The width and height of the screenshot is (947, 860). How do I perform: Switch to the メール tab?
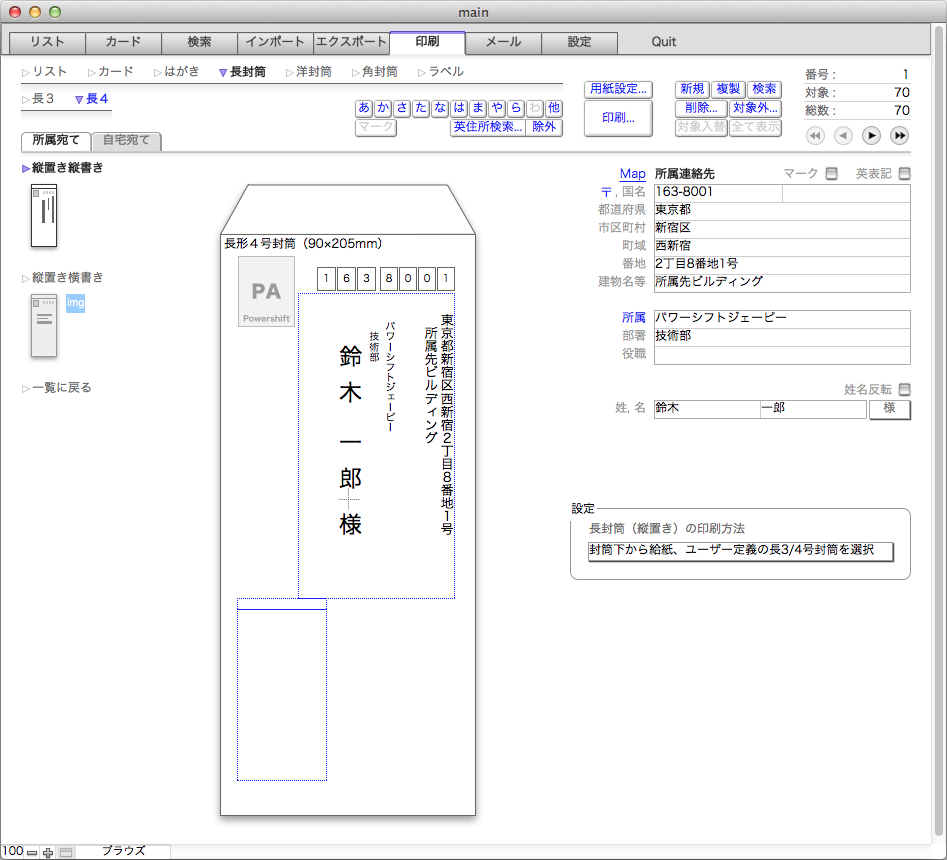[503, 42]
